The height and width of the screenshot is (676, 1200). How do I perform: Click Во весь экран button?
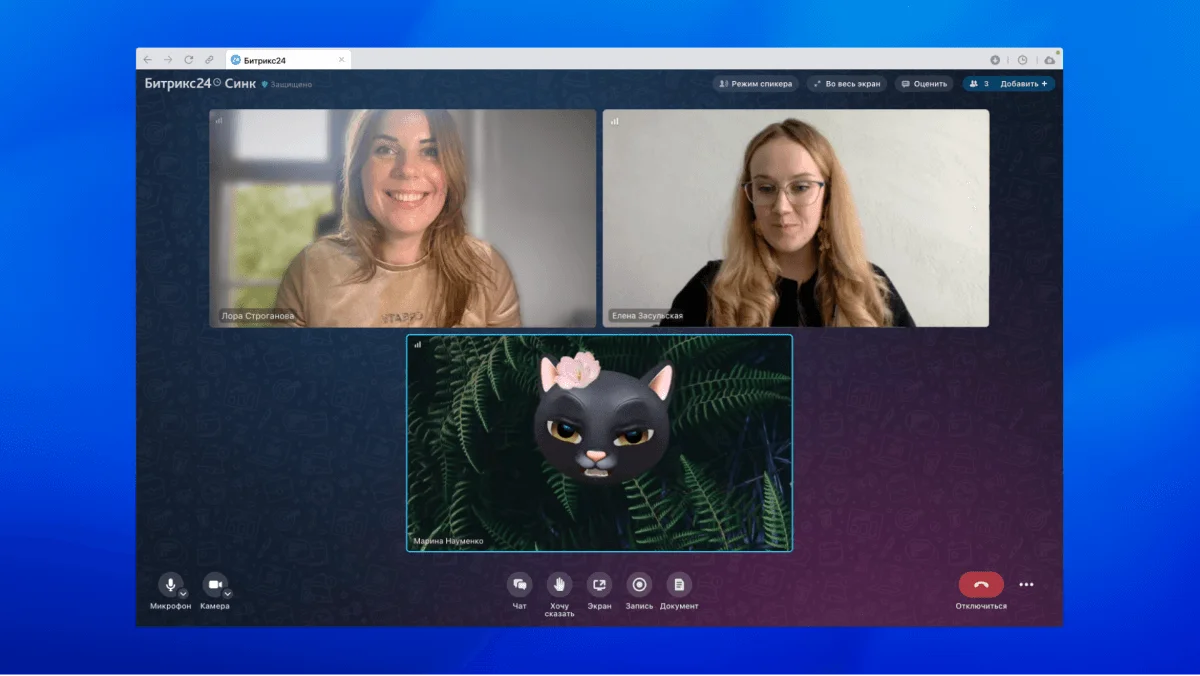tap(847, 84)
